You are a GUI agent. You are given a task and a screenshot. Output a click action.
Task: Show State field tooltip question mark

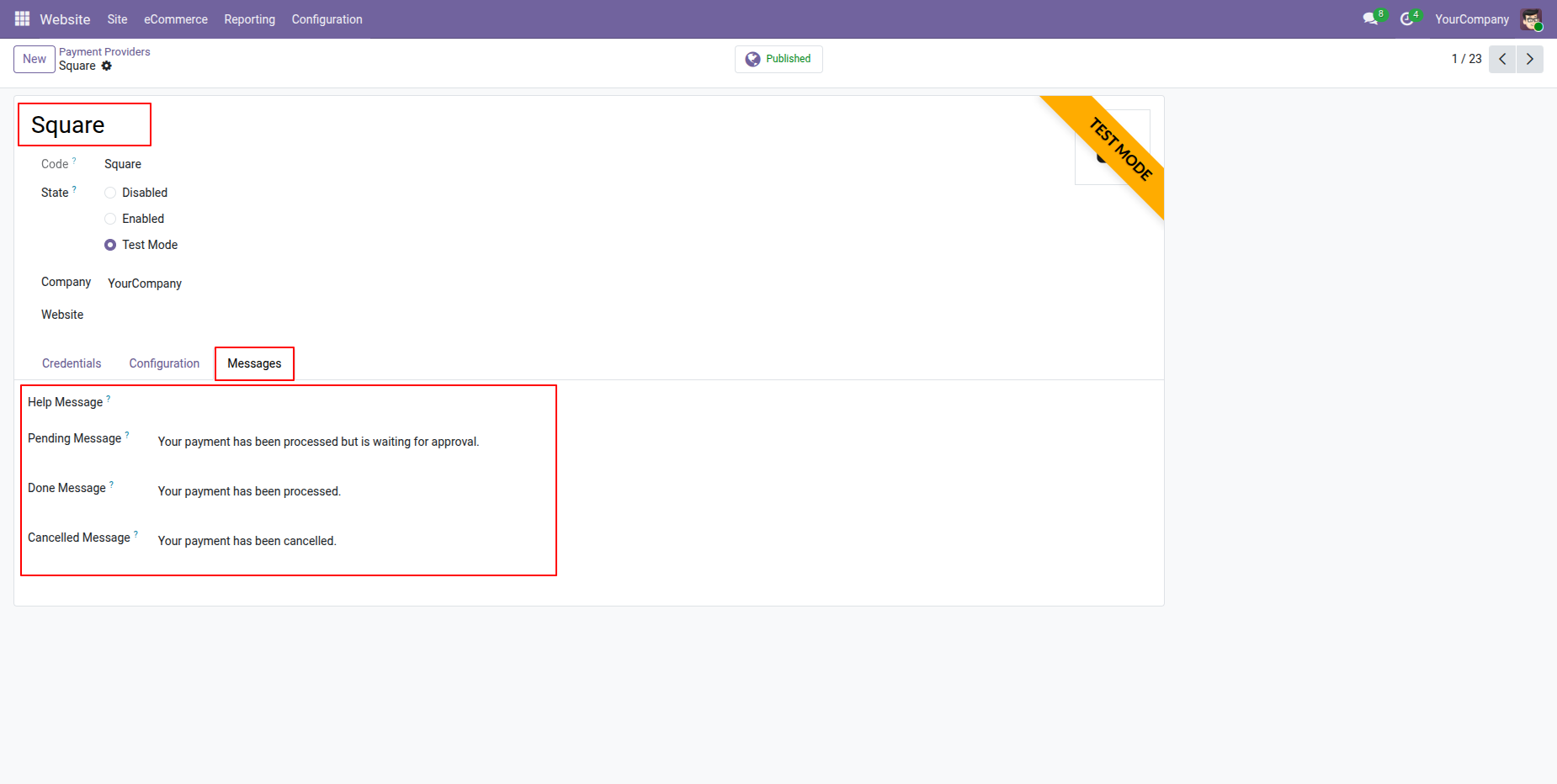click(74, 189)
